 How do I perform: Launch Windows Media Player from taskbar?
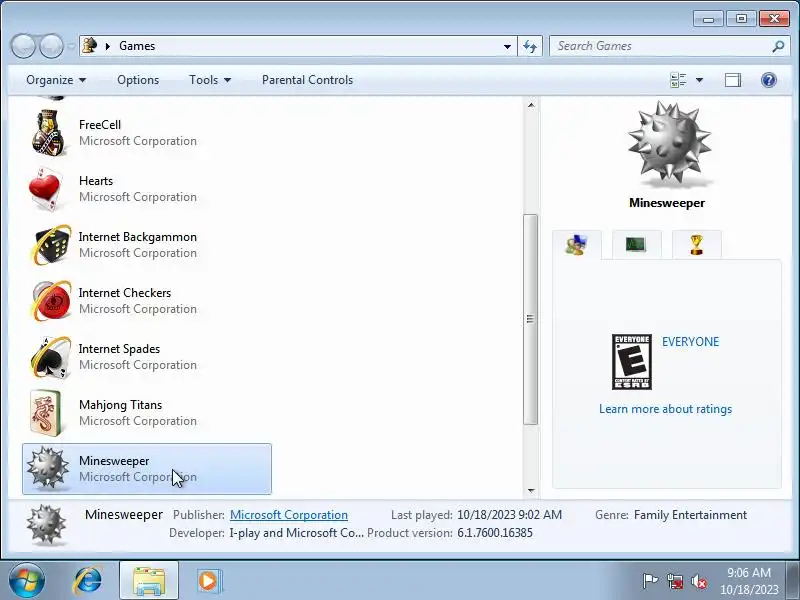(x=208, y=581)
